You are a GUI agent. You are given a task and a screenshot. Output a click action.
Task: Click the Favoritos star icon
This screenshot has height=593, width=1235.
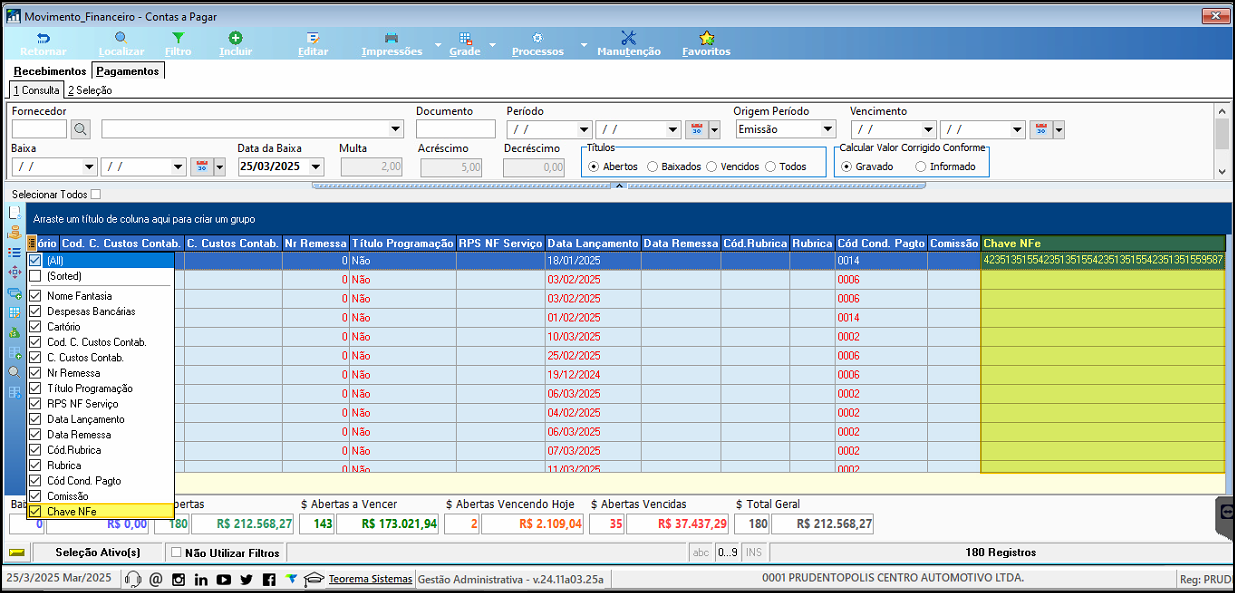pos(706,38)
